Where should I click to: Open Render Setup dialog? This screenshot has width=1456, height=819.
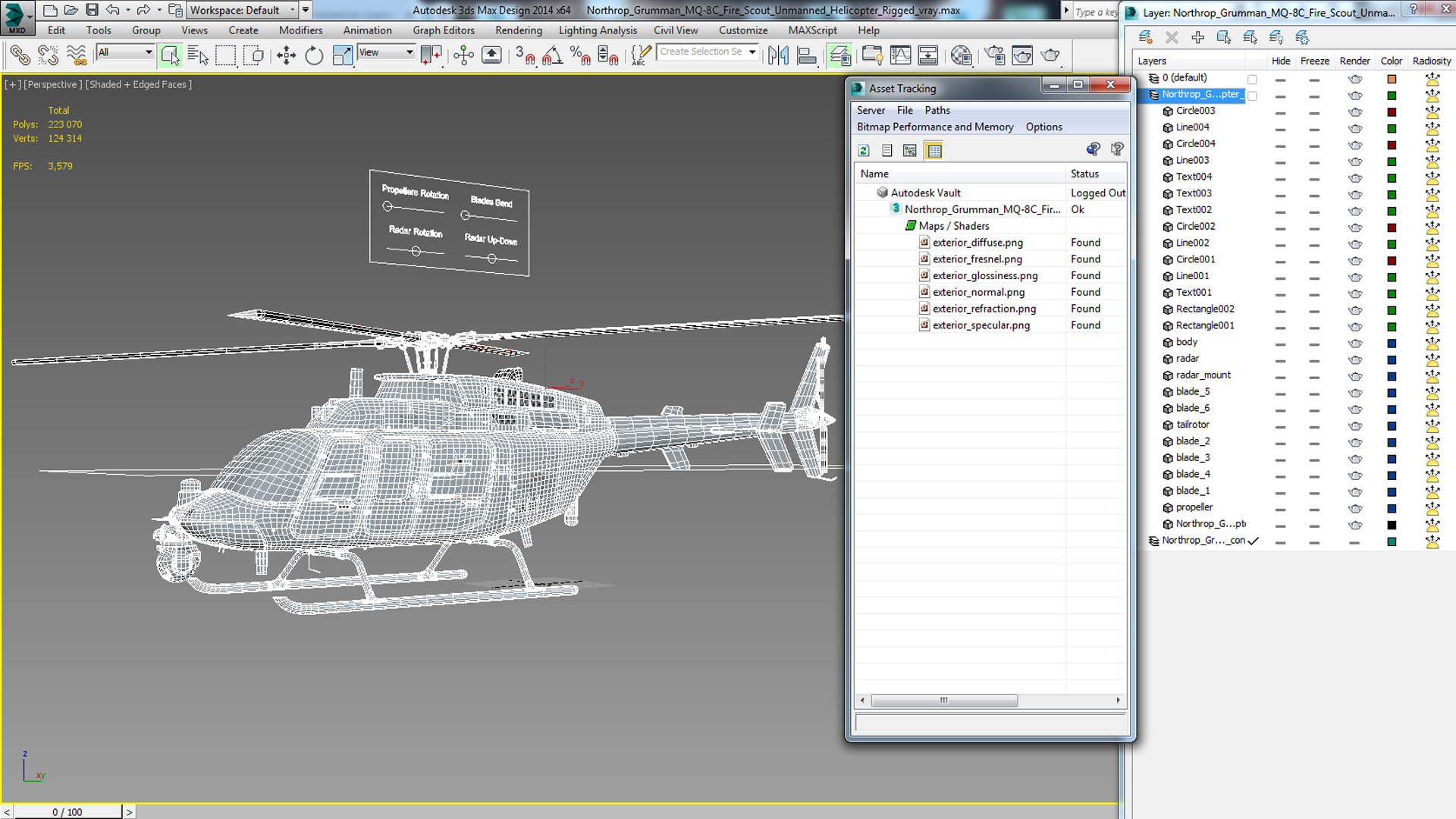(x=994, y=55)
